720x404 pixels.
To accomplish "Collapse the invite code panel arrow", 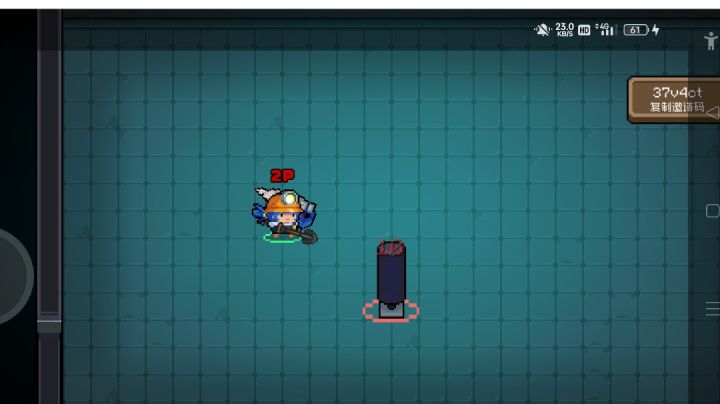I will [713, 112].
